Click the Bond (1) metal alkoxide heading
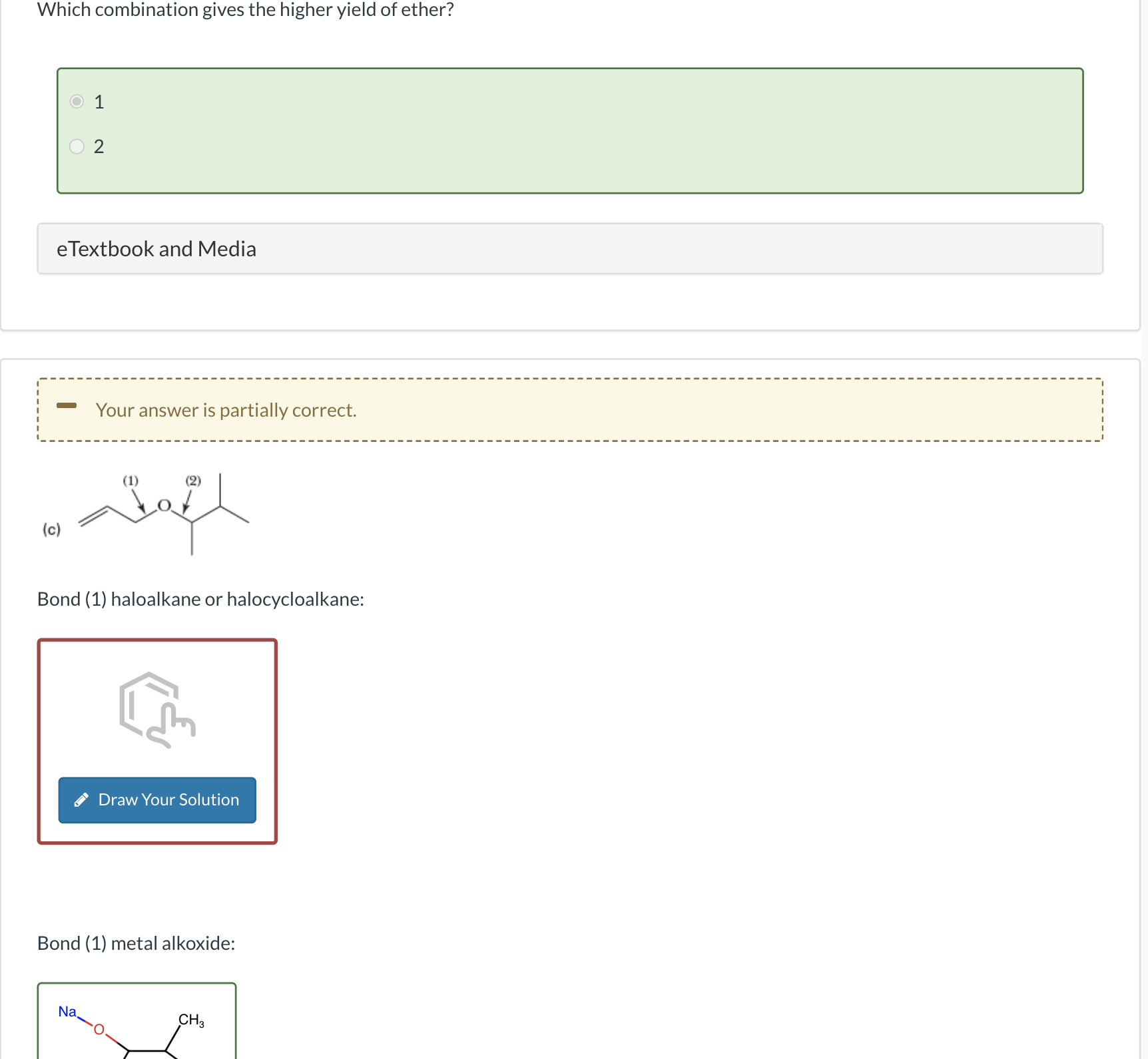This screenshot has width=1148, height=1059. pyautogui.click(x=136, y=943)
